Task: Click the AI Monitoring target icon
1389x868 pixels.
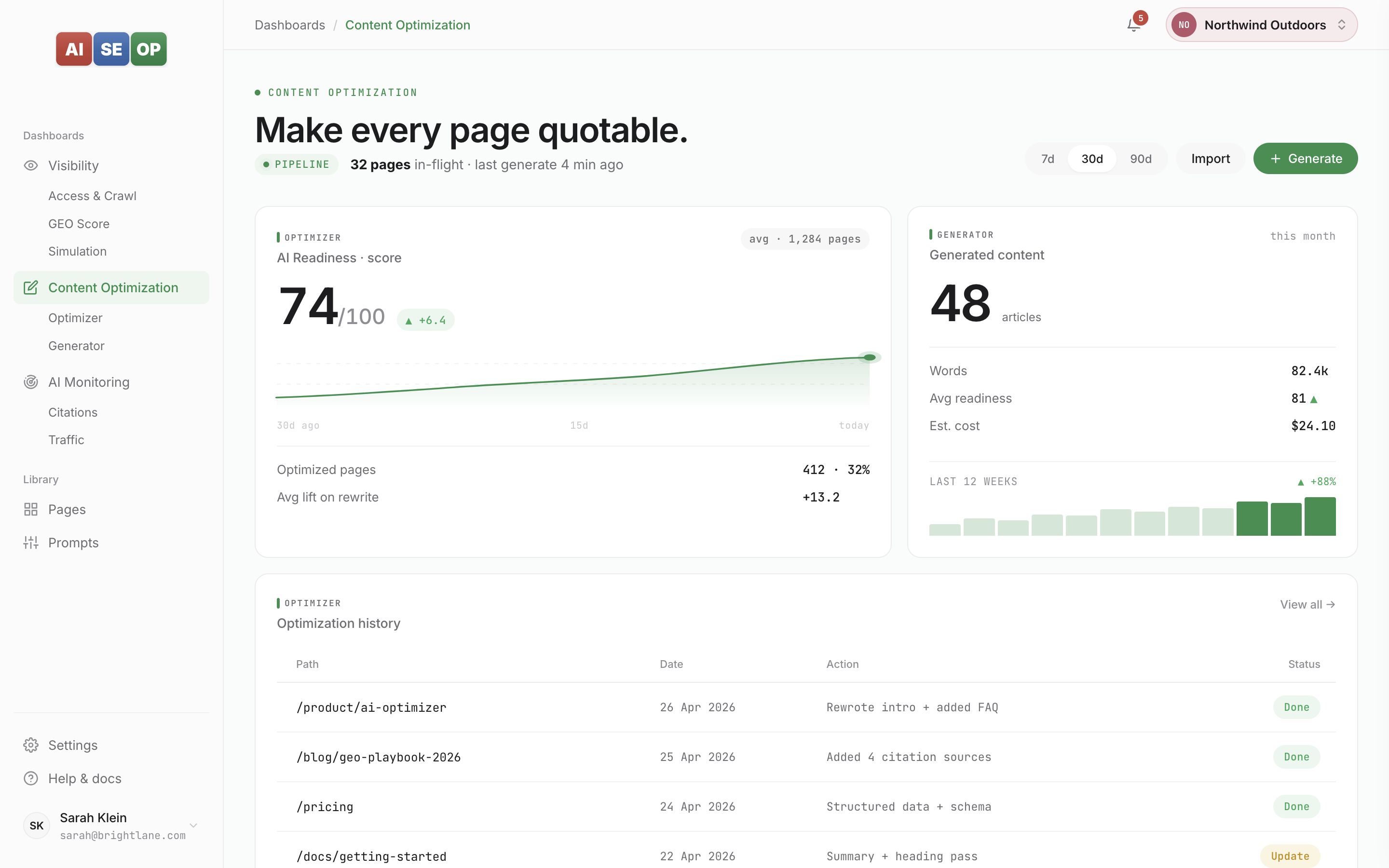Action: coord(31,382)
